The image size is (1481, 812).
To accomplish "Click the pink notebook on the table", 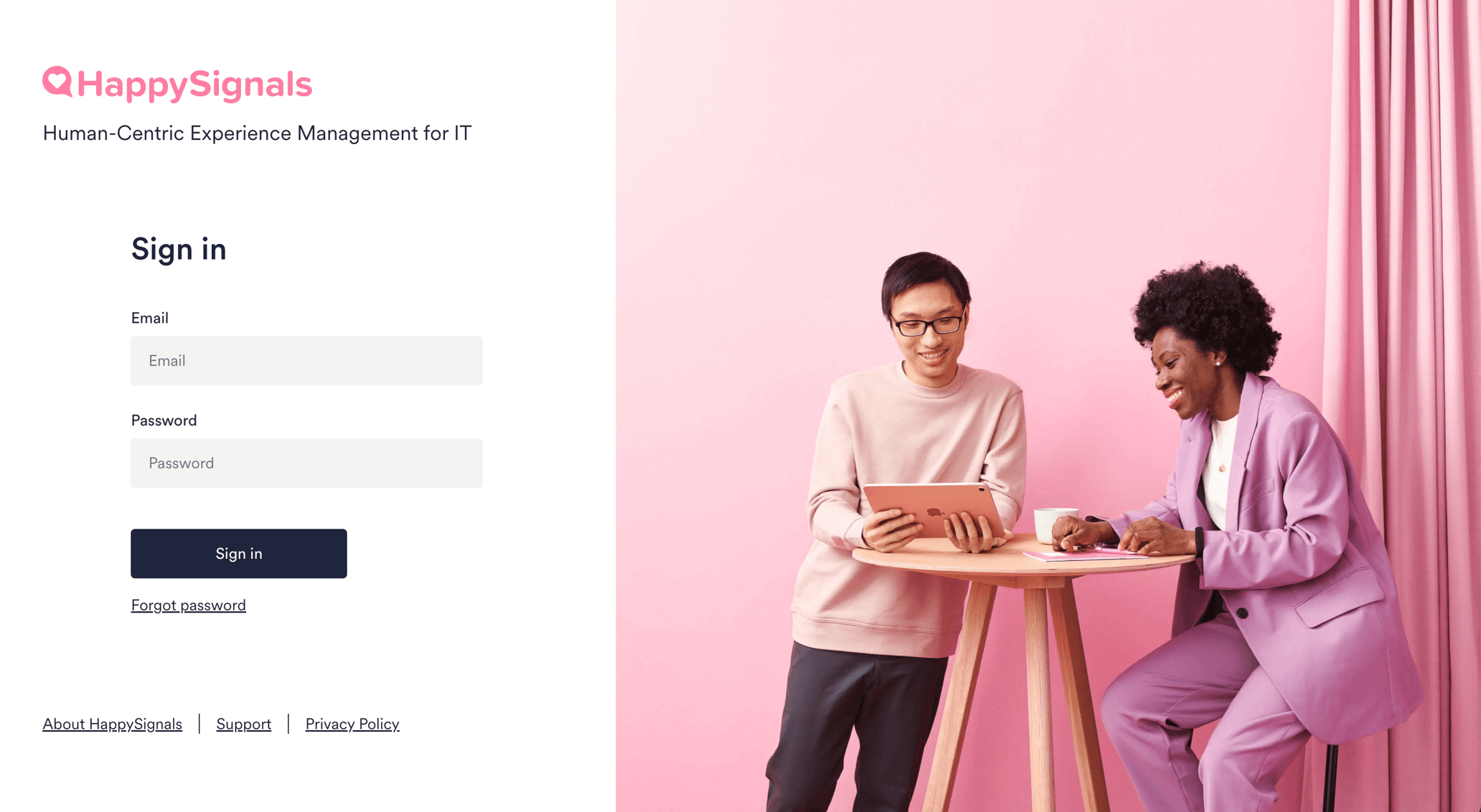I will coord(1085,554).
